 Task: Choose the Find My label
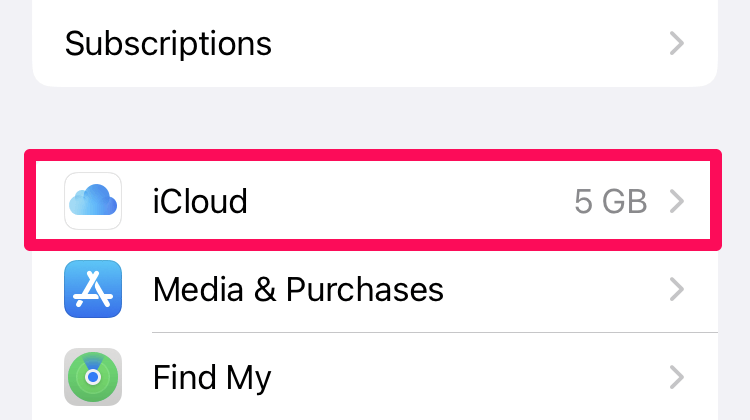click(212, 379)
